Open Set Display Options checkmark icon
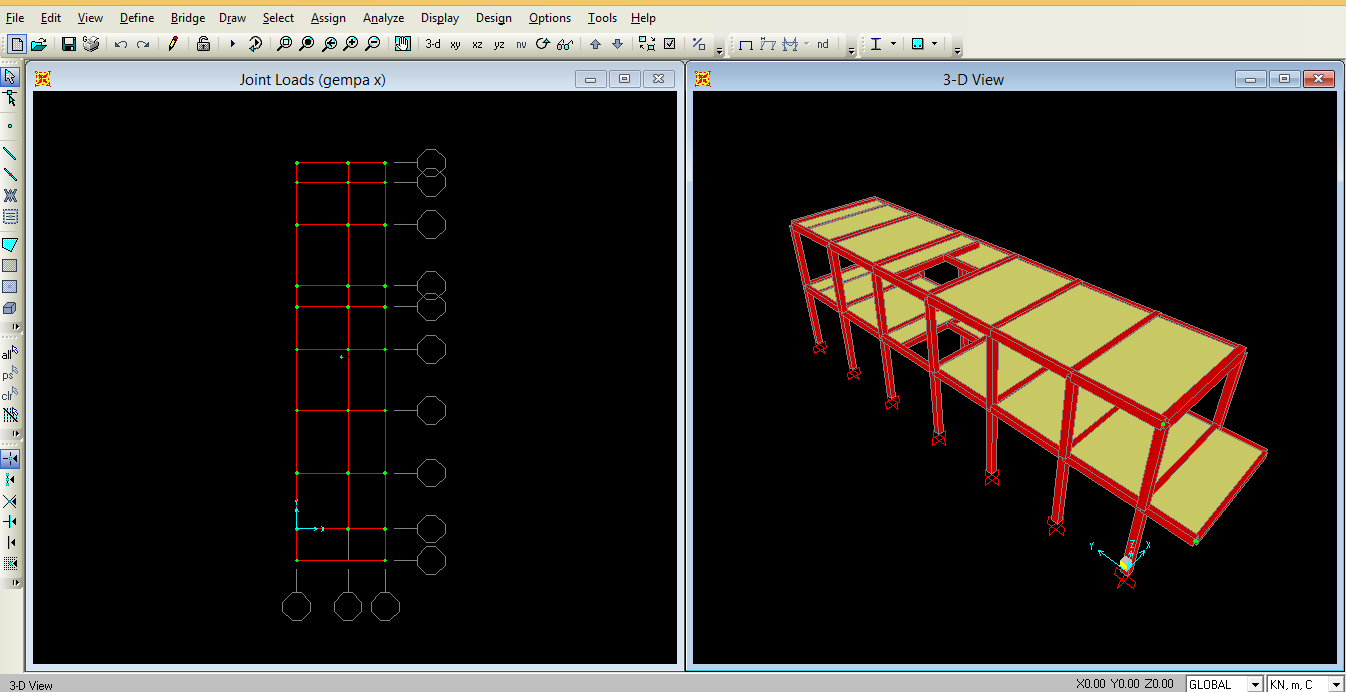Screen dimensions: 1346x692 [x=669, y=44]
